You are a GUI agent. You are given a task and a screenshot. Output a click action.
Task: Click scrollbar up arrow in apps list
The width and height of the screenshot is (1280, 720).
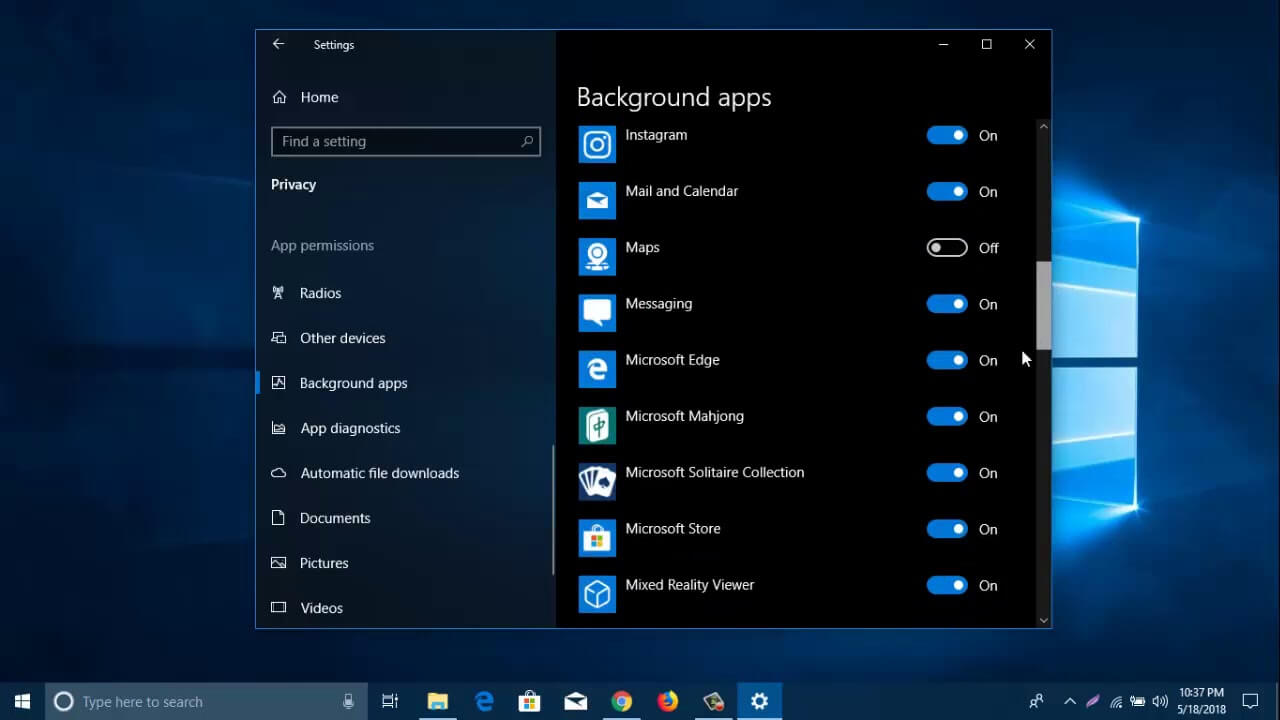(1044, 127)
